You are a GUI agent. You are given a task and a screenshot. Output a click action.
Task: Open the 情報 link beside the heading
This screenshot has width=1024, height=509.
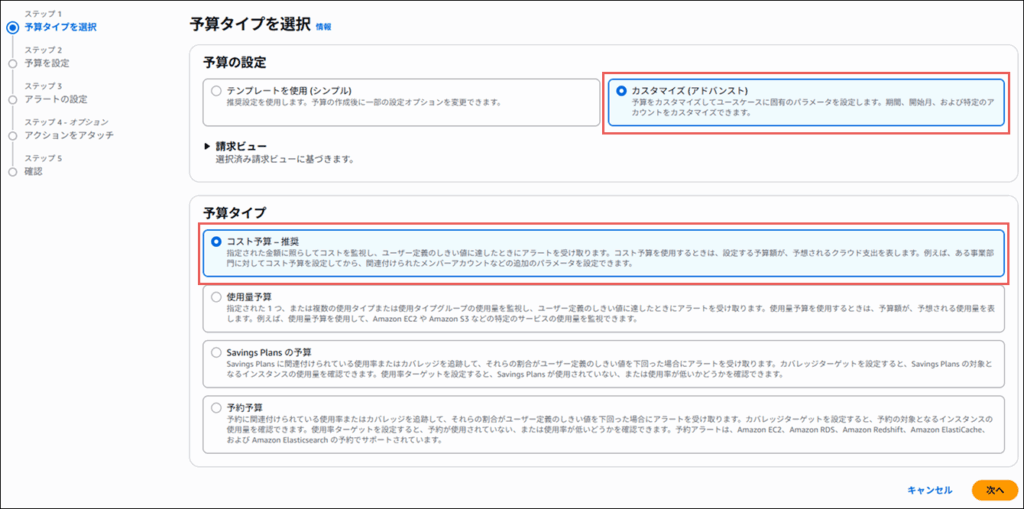(324, 27)
